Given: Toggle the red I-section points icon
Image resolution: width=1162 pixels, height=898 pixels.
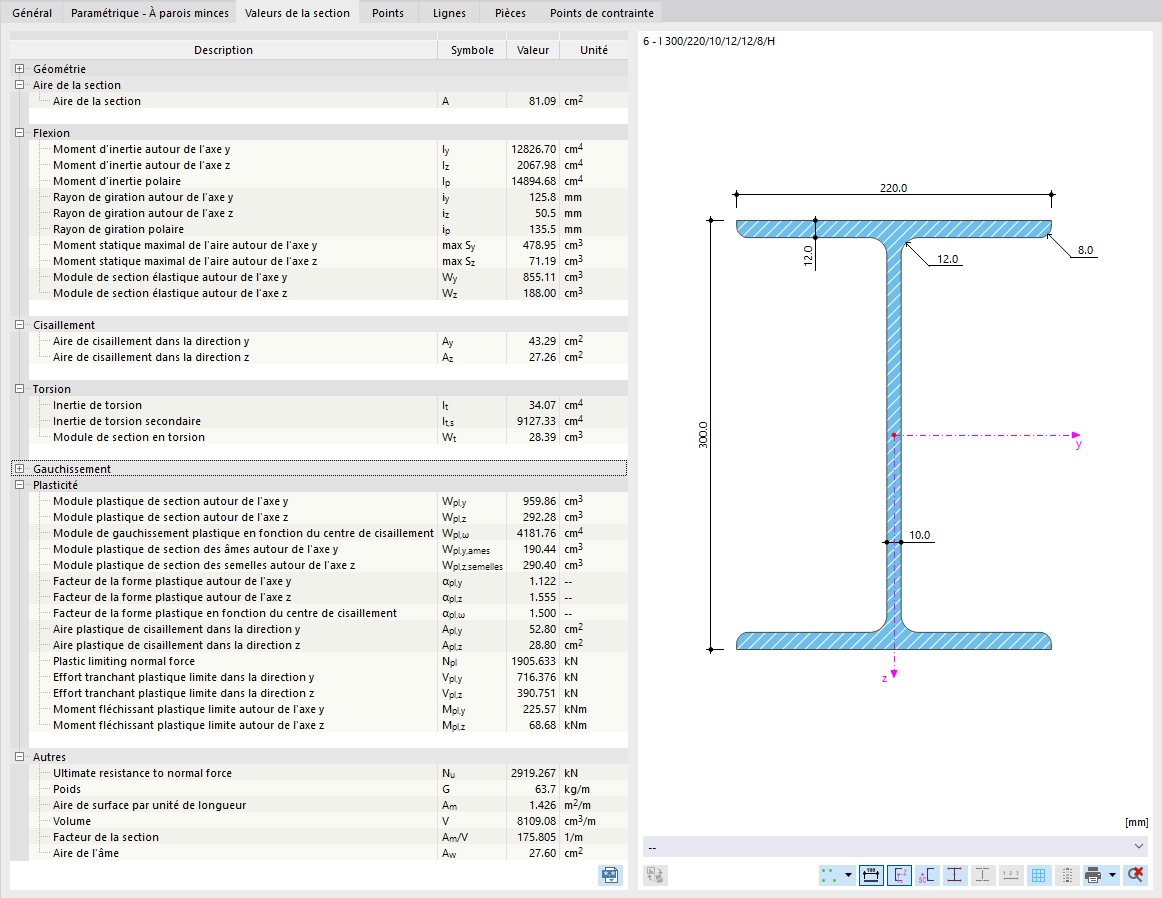Looking at the screenshot, I should pyautogui.click(x=954, y=875).
